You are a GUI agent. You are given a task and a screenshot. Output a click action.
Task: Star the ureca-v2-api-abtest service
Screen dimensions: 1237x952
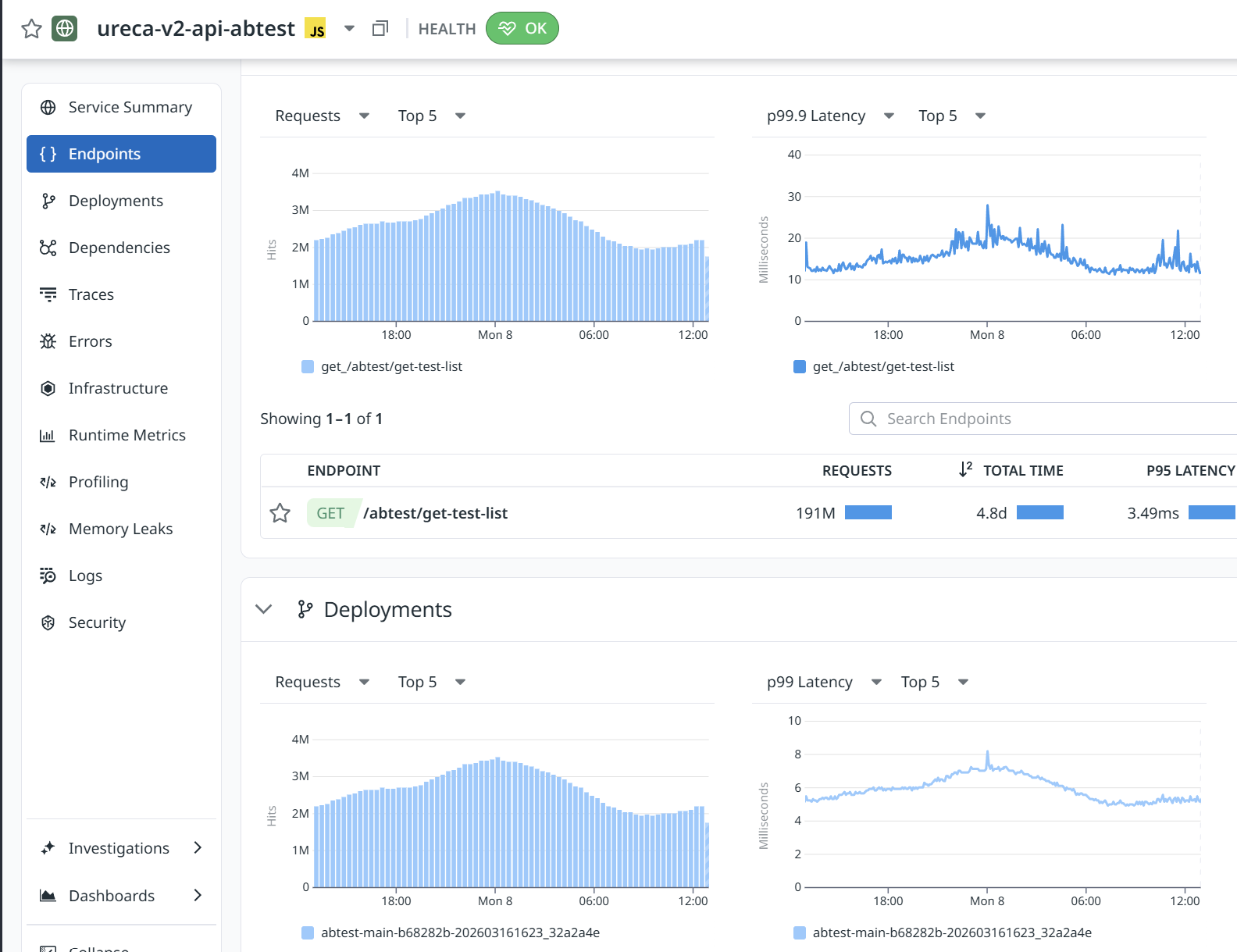pos(31,29)
